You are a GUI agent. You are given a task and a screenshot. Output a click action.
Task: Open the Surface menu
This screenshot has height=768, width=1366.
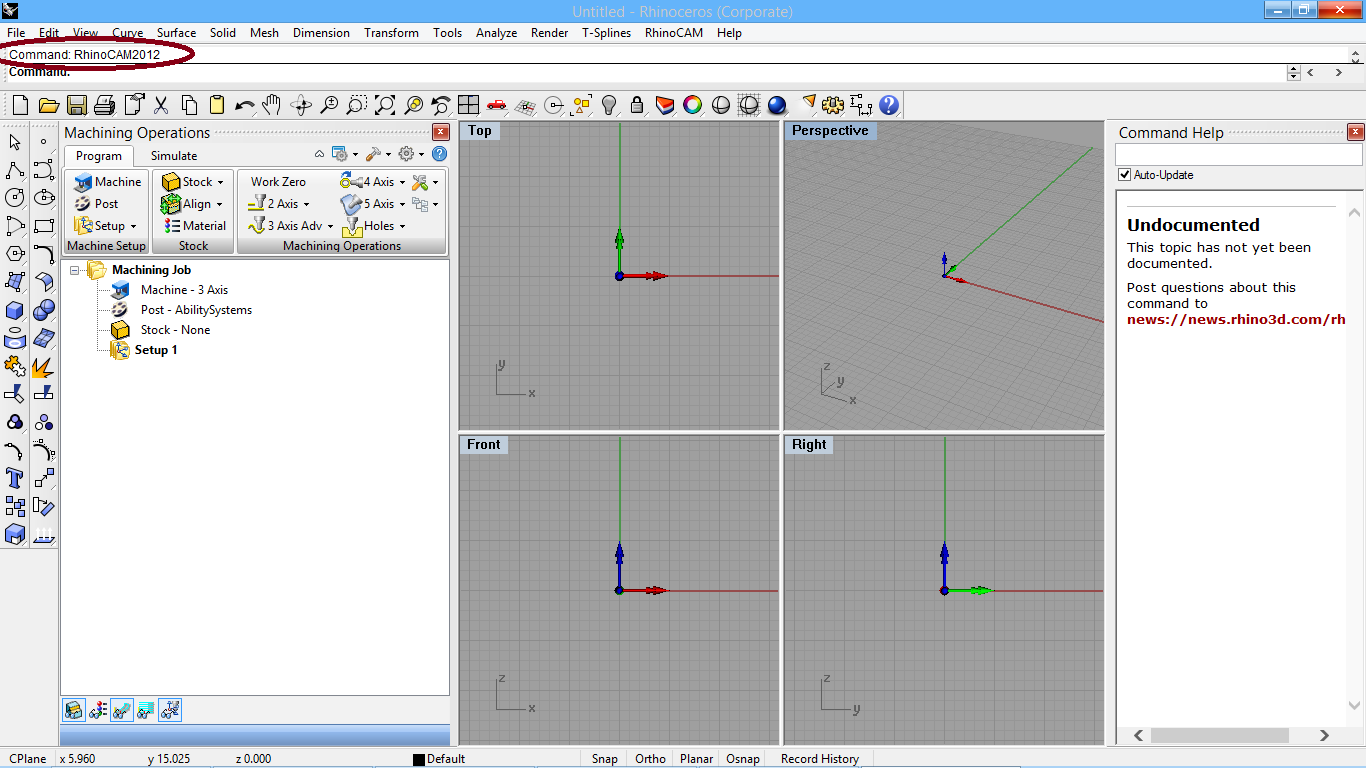[176, 33]
